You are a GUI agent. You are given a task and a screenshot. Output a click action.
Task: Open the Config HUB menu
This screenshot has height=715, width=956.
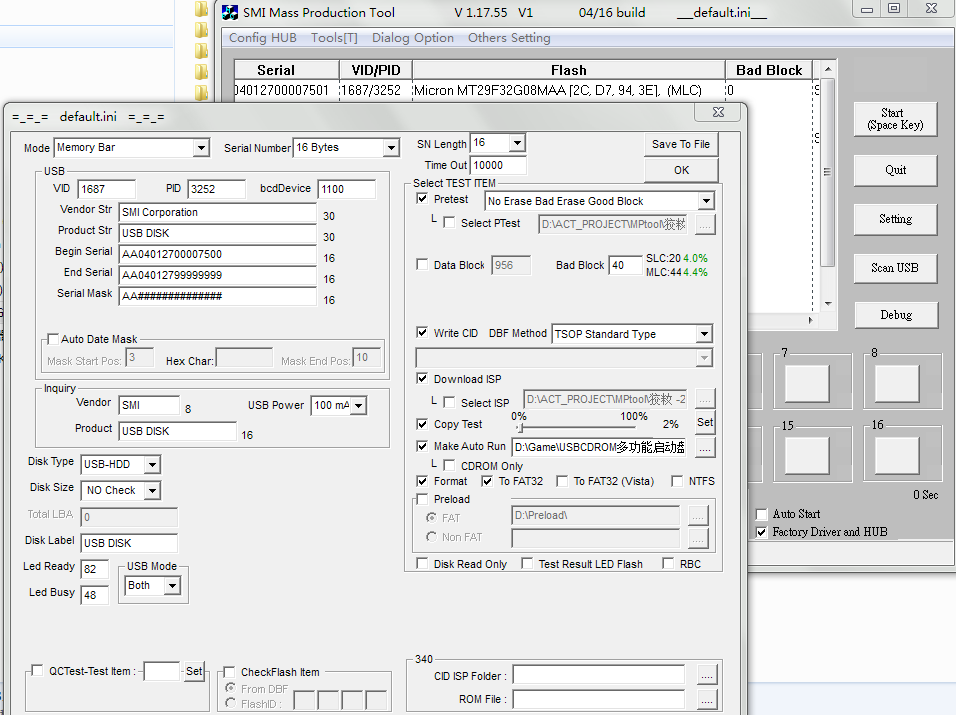(262, 38)
